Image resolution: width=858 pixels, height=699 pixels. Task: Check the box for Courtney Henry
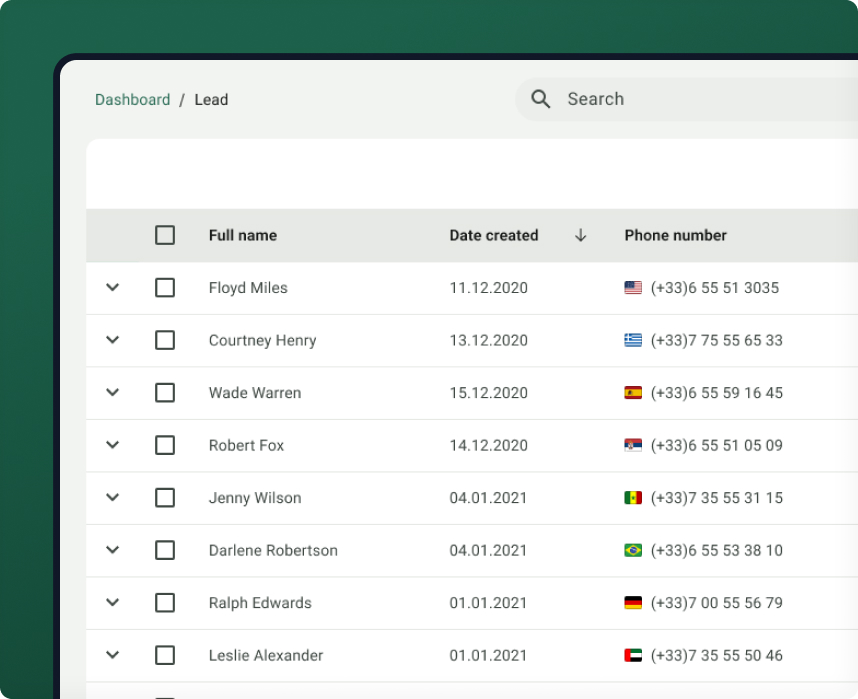click(x=165, y=340)
